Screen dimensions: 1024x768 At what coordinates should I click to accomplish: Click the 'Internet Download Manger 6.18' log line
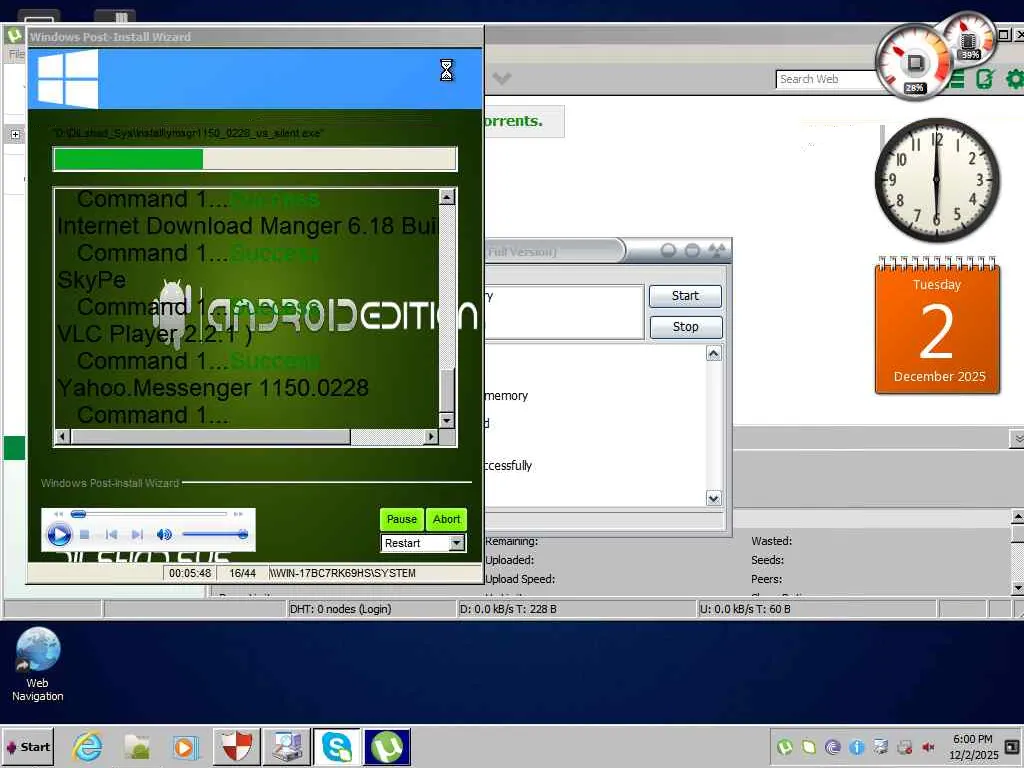247,226
